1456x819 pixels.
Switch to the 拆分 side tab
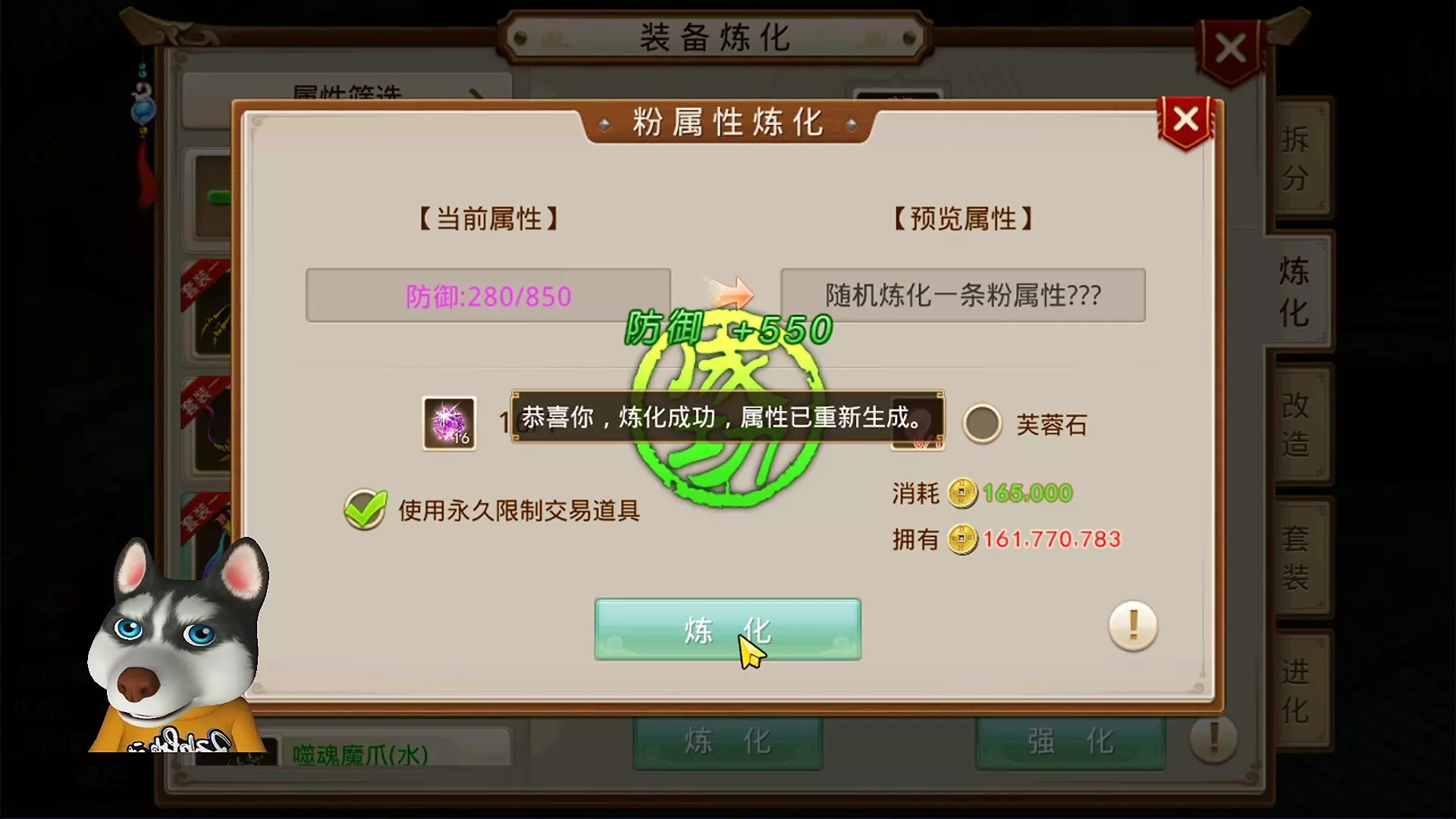pos(1296,158)
